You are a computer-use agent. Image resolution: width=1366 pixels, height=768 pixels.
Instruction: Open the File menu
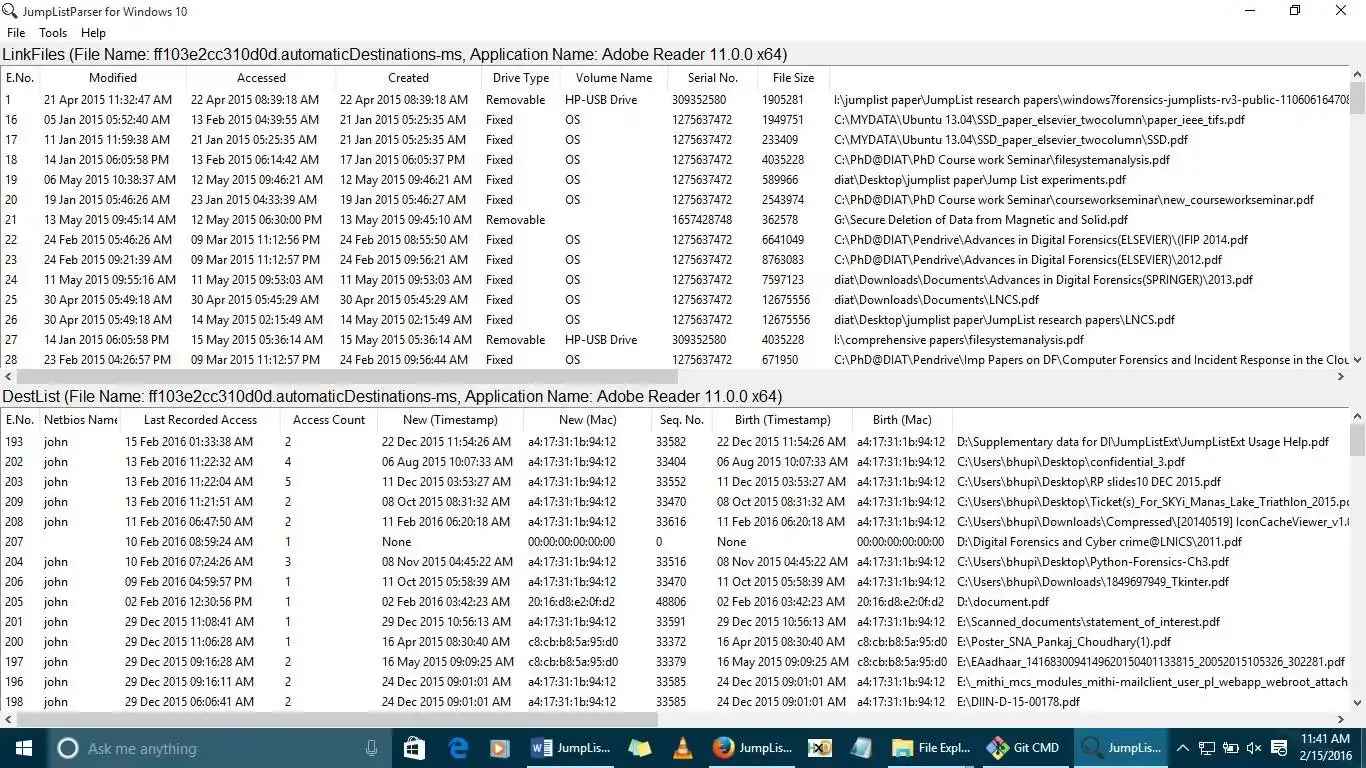[x=16, y=33]
